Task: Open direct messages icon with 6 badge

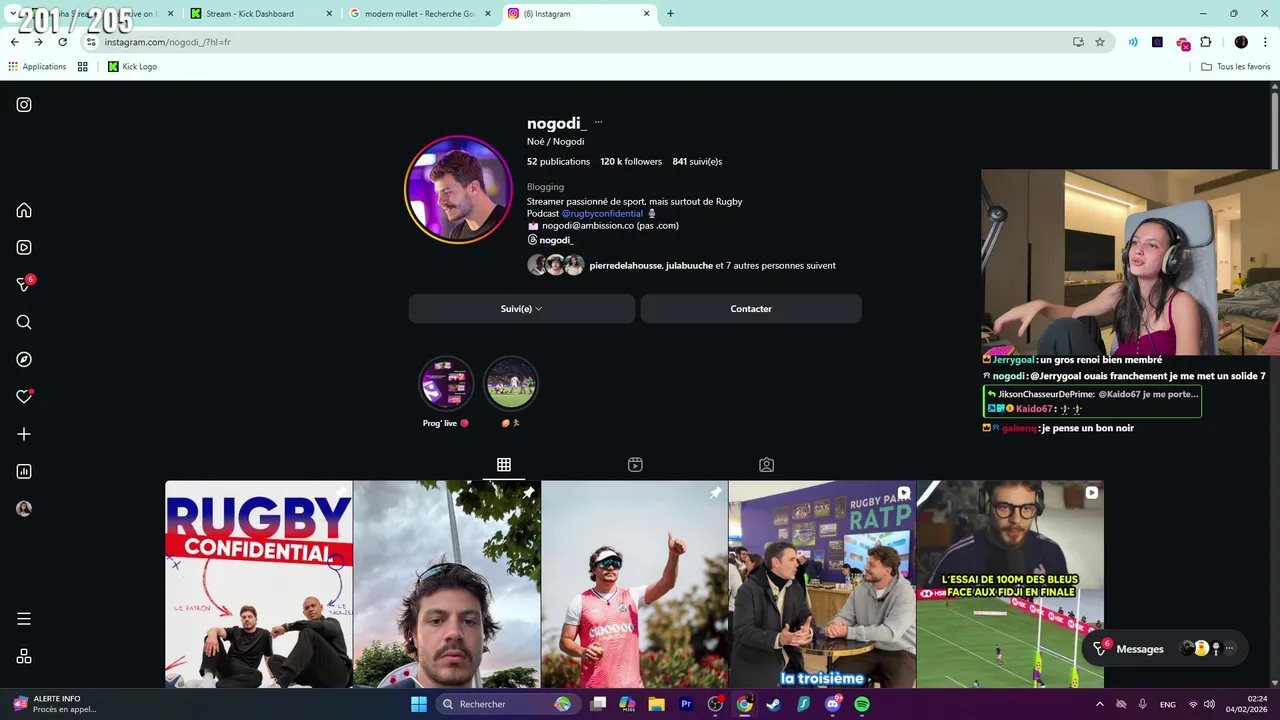Action: coord(24,284)
